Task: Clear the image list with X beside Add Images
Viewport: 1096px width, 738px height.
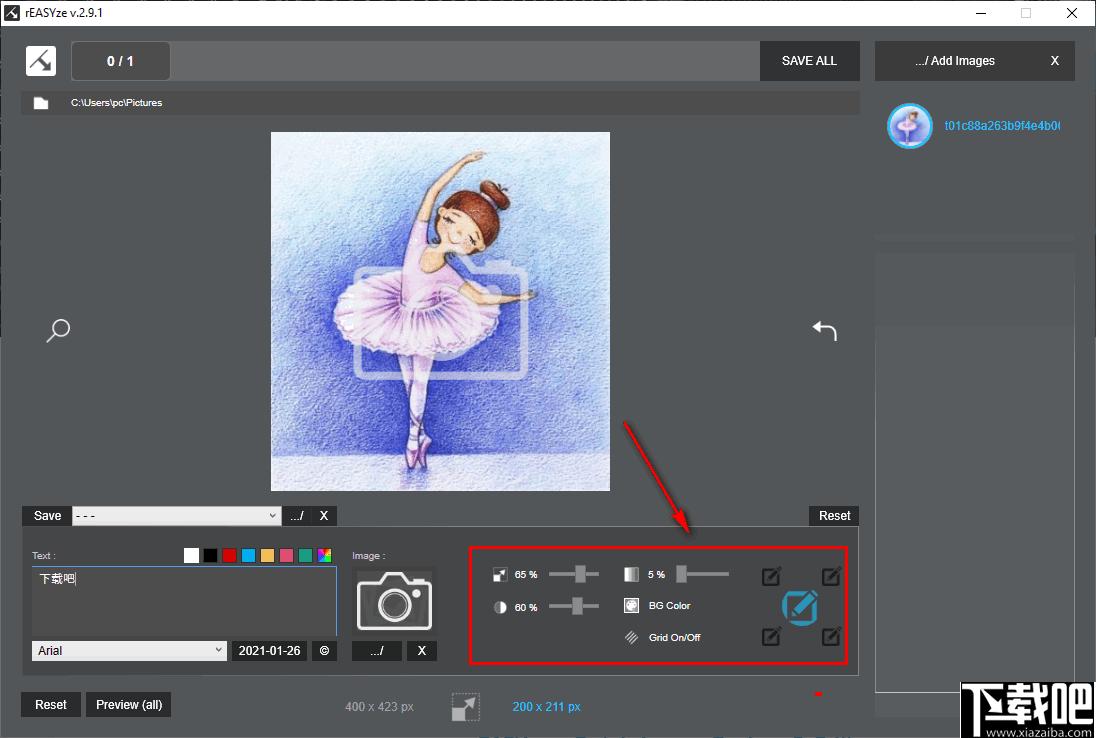Action: point(1055,61)
